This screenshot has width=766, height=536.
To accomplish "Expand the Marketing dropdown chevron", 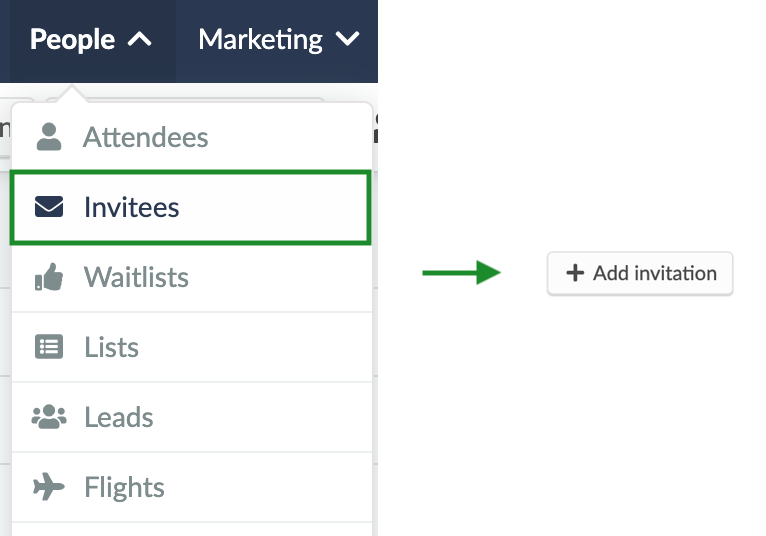I will 347,39.
